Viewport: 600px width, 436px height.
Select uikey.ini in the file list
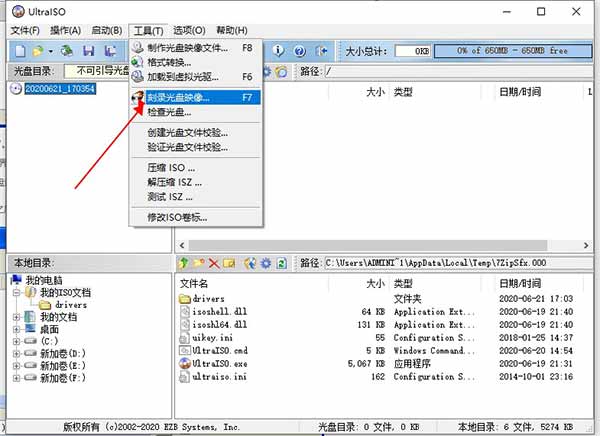pyautogui.click(x=212, y=338)
